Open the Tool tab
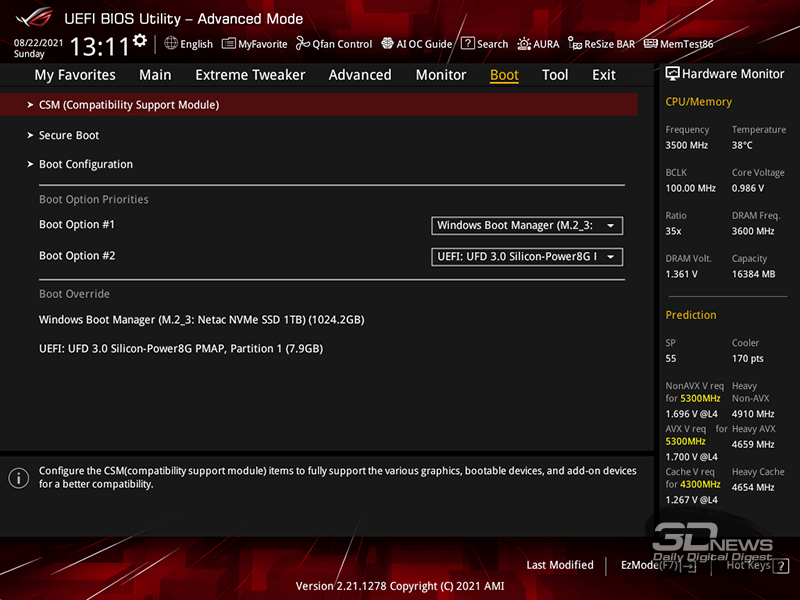Screen dimensions: 800x600 point(555,75)
